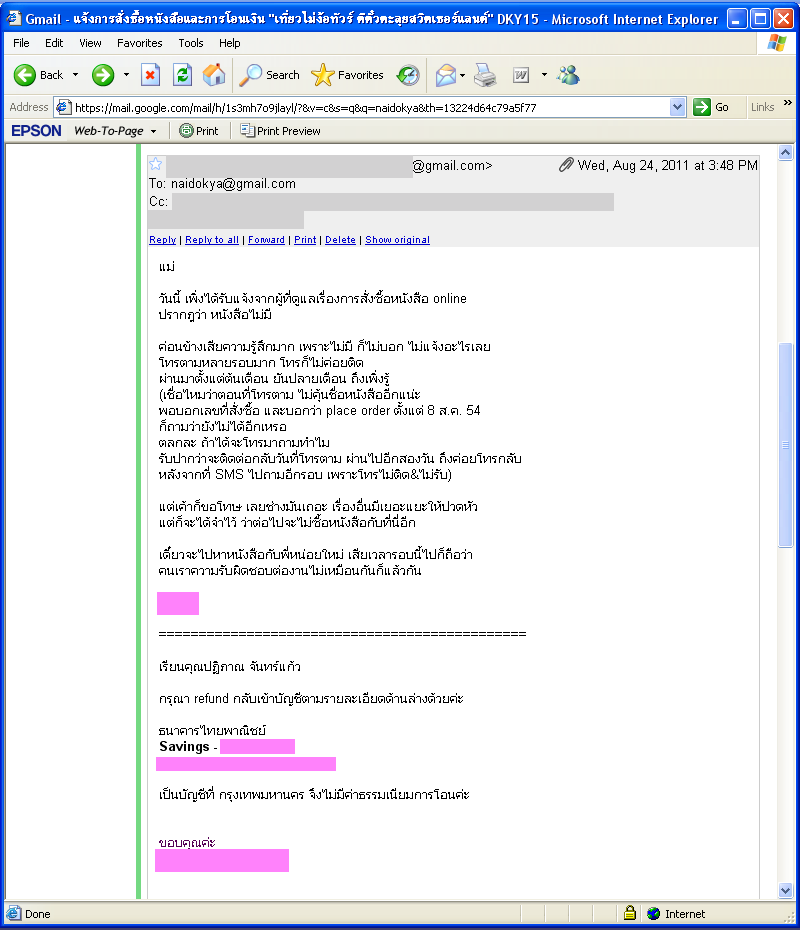Click the Reply link
This screenshot has height=930, width=800.
tap(162, 240)
